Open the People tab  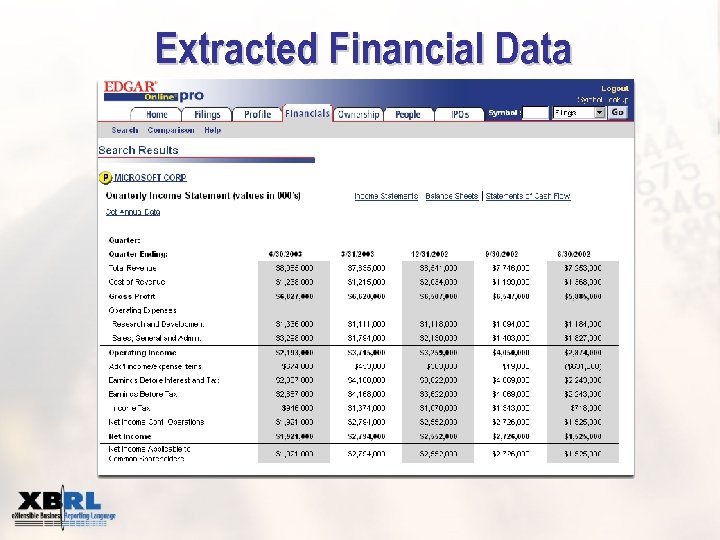tap(408, 114)
